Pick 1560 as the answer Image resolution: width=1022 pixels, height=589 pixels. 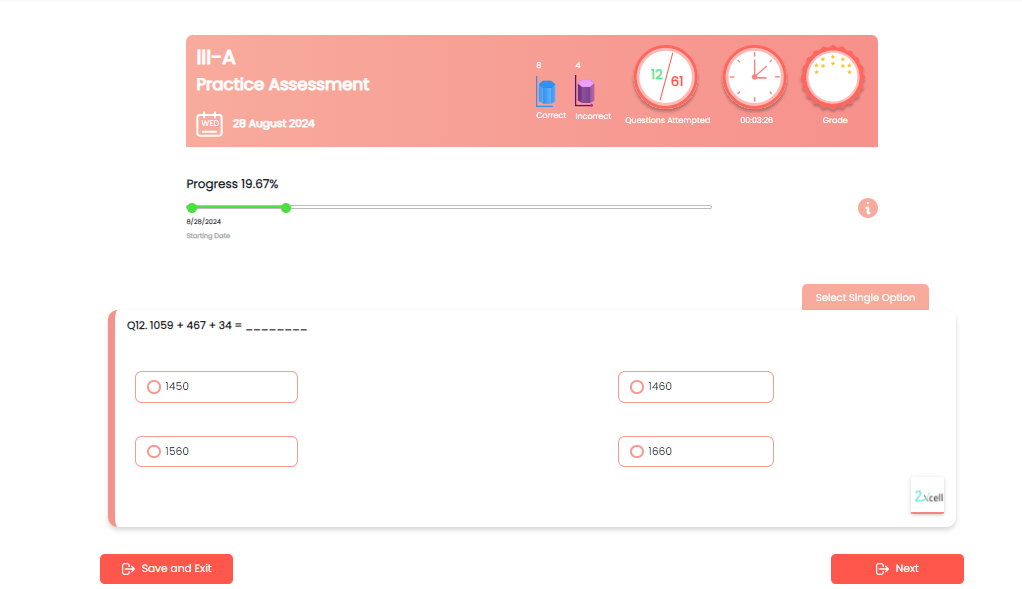tap(154, 452)
